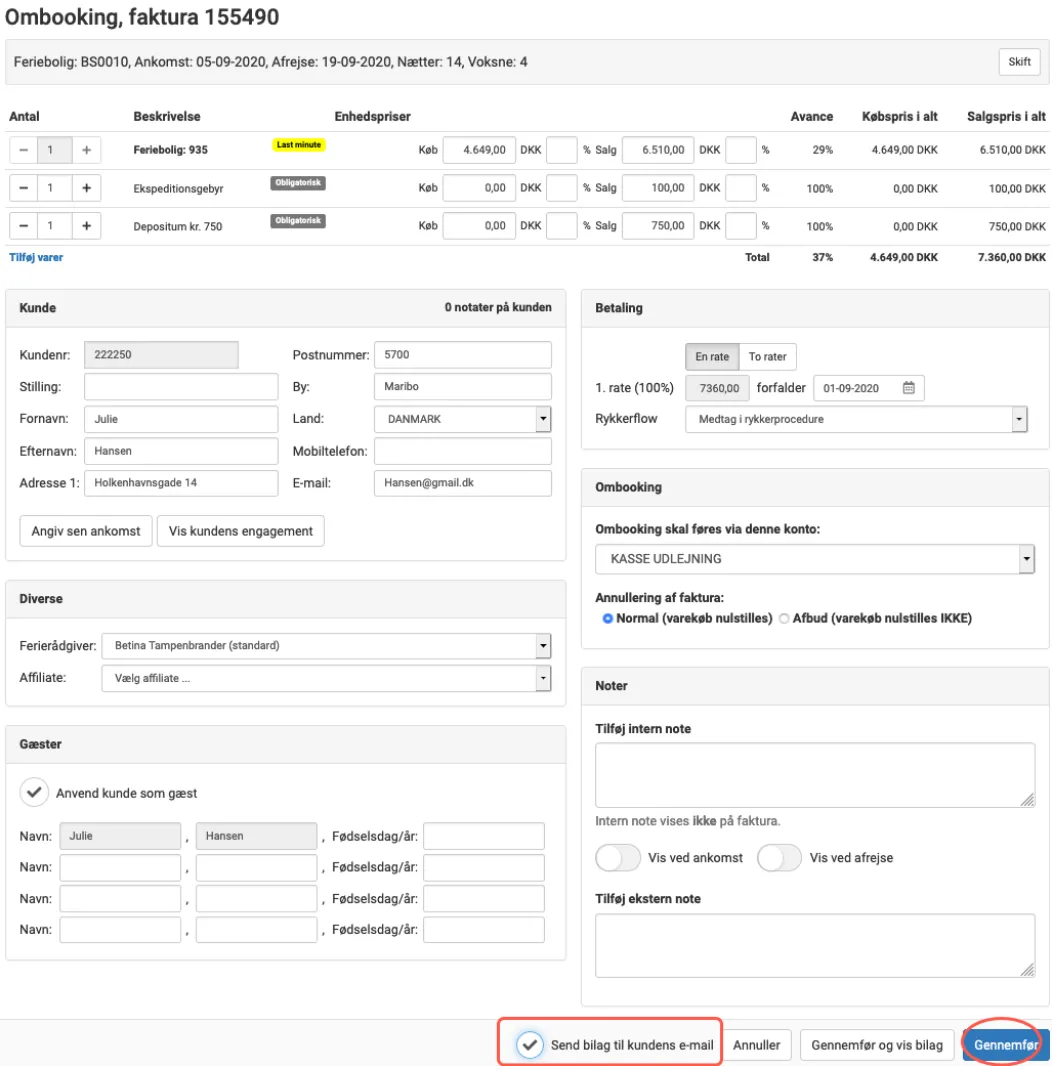Toggle the Vis ved ankomst switch

pos(617,858)
